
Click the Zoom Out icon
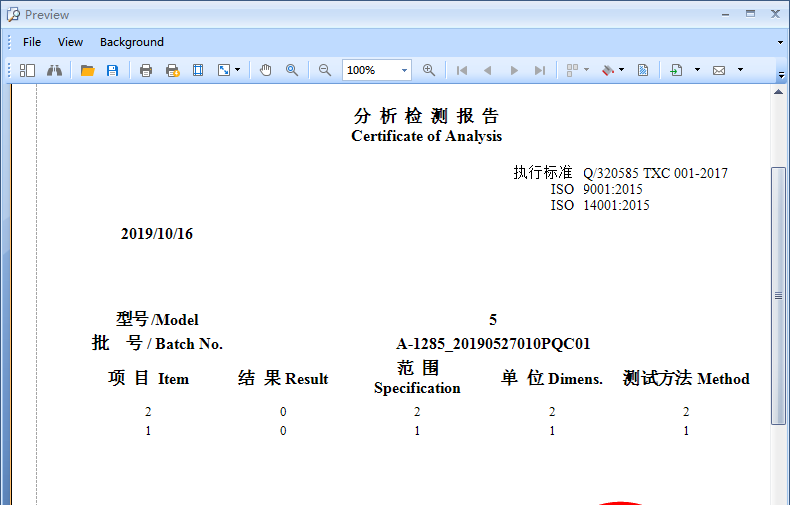pyautogui.click(x=325, y=70)
